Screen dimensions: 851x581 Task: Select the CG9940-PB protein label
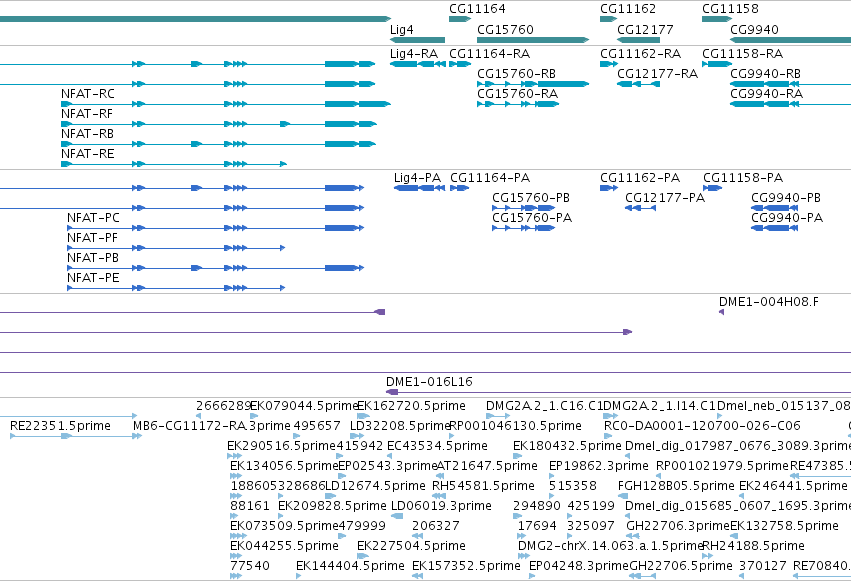click(786, 198)
